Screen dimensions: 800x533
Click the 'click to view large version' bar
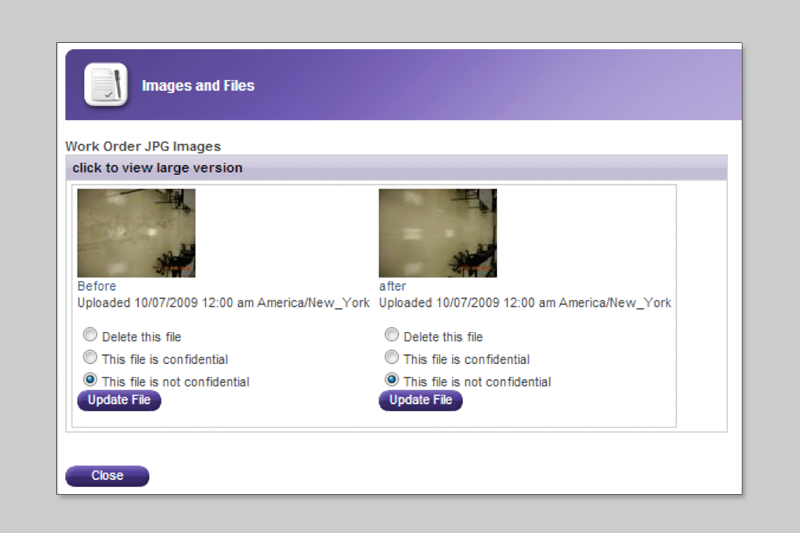(157, 168)
